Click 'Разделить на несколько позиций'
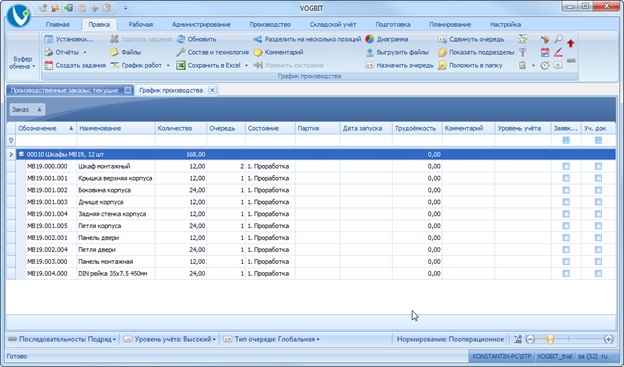The height and width of the screenshot is (367, 624). coord(307,39)
